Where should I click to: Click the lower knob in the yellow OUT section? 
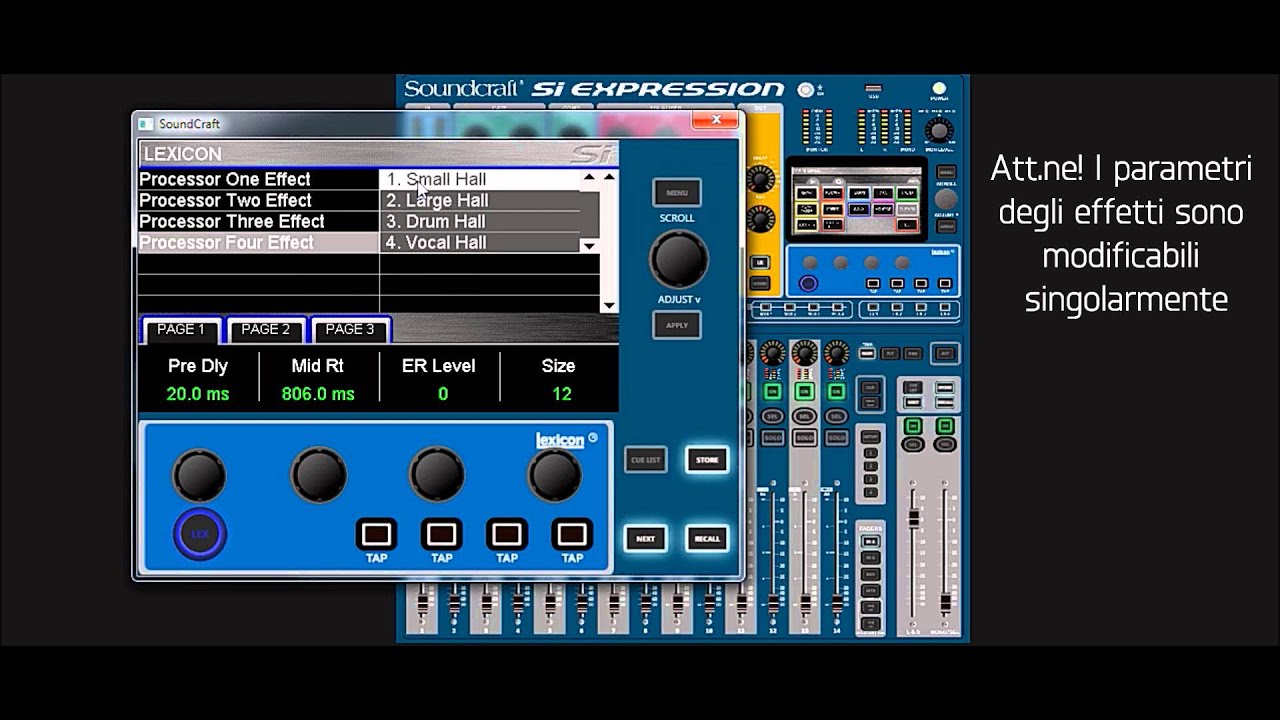(x=760, y=218)
